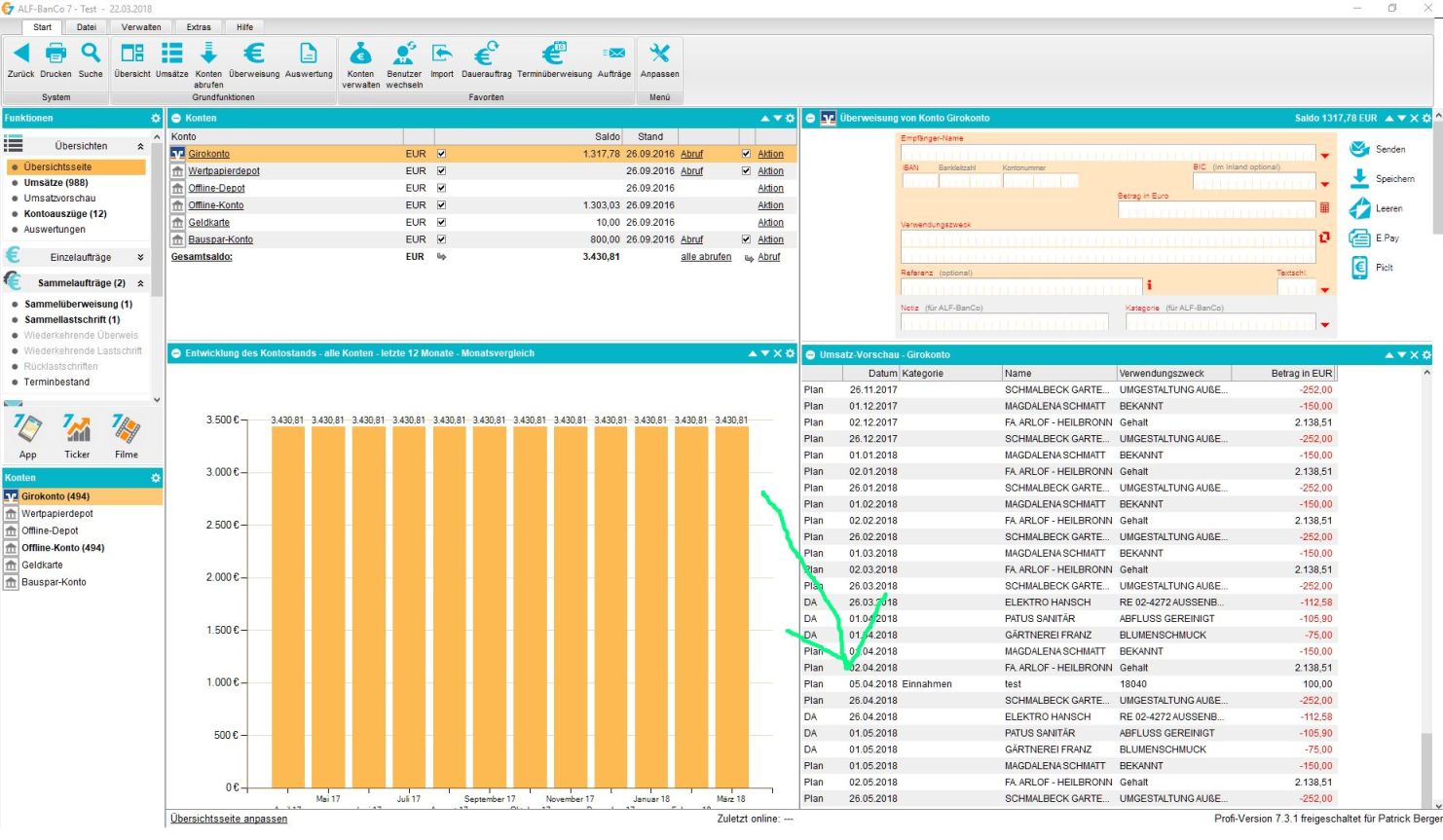
Task: Click the Leeren eraser icon
Action: (1359, 208)
